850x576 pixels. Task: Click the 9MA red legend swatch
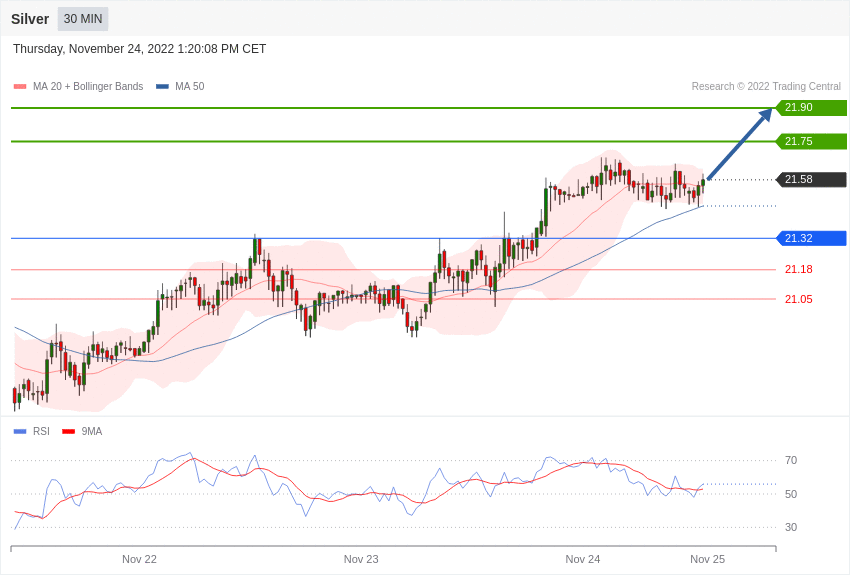click(69, 431)
